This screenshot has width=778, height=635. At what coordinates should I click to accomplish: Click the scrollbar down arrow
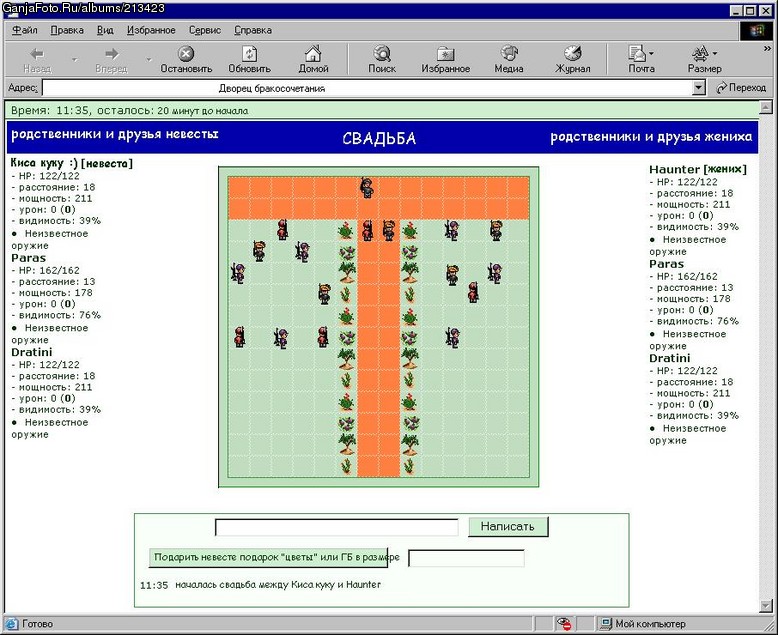click(766, 605)
